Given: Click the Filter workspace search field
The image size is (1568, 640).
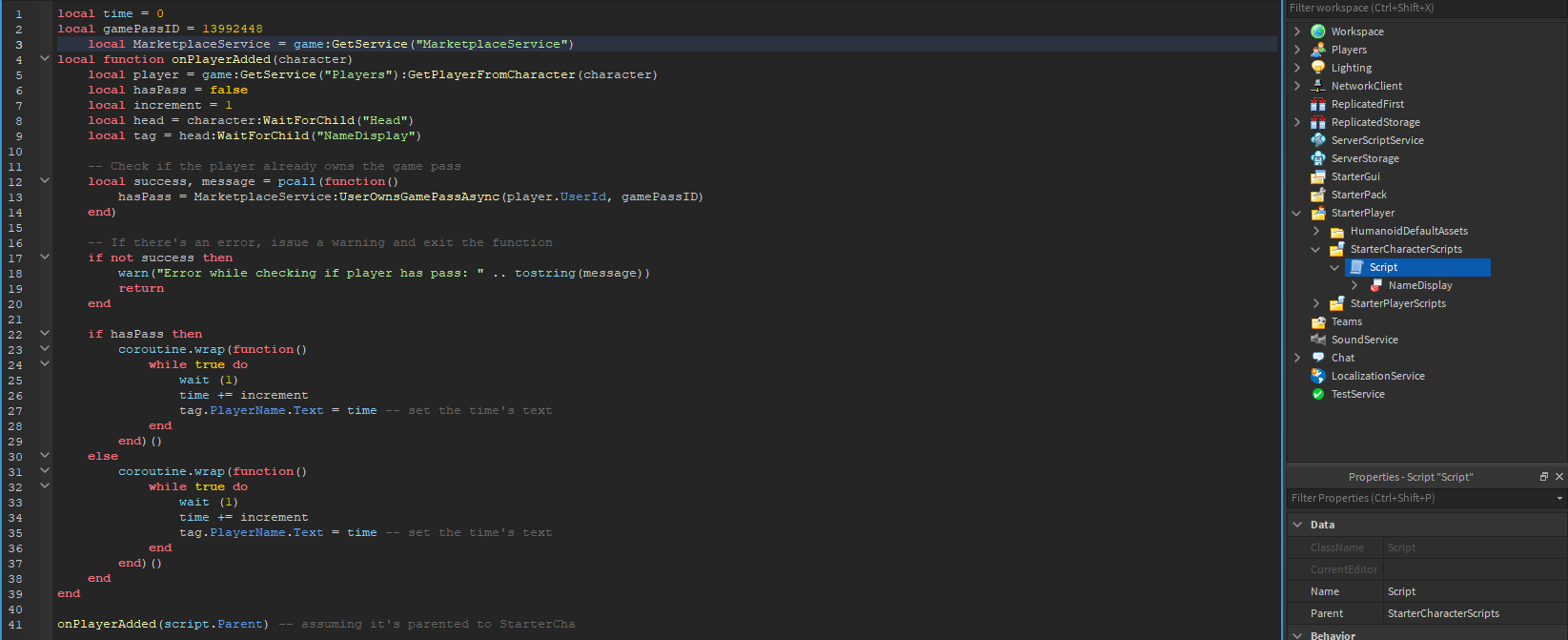Looking at the screenshot, I should pos(1427,8).
